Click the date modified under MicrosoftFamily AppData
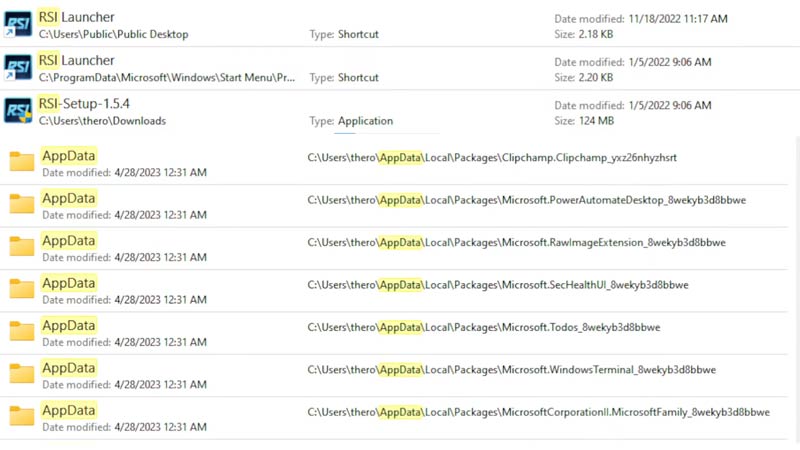This screenshot has width=800, height=450. pyautogui.click(x=124, y=427)
